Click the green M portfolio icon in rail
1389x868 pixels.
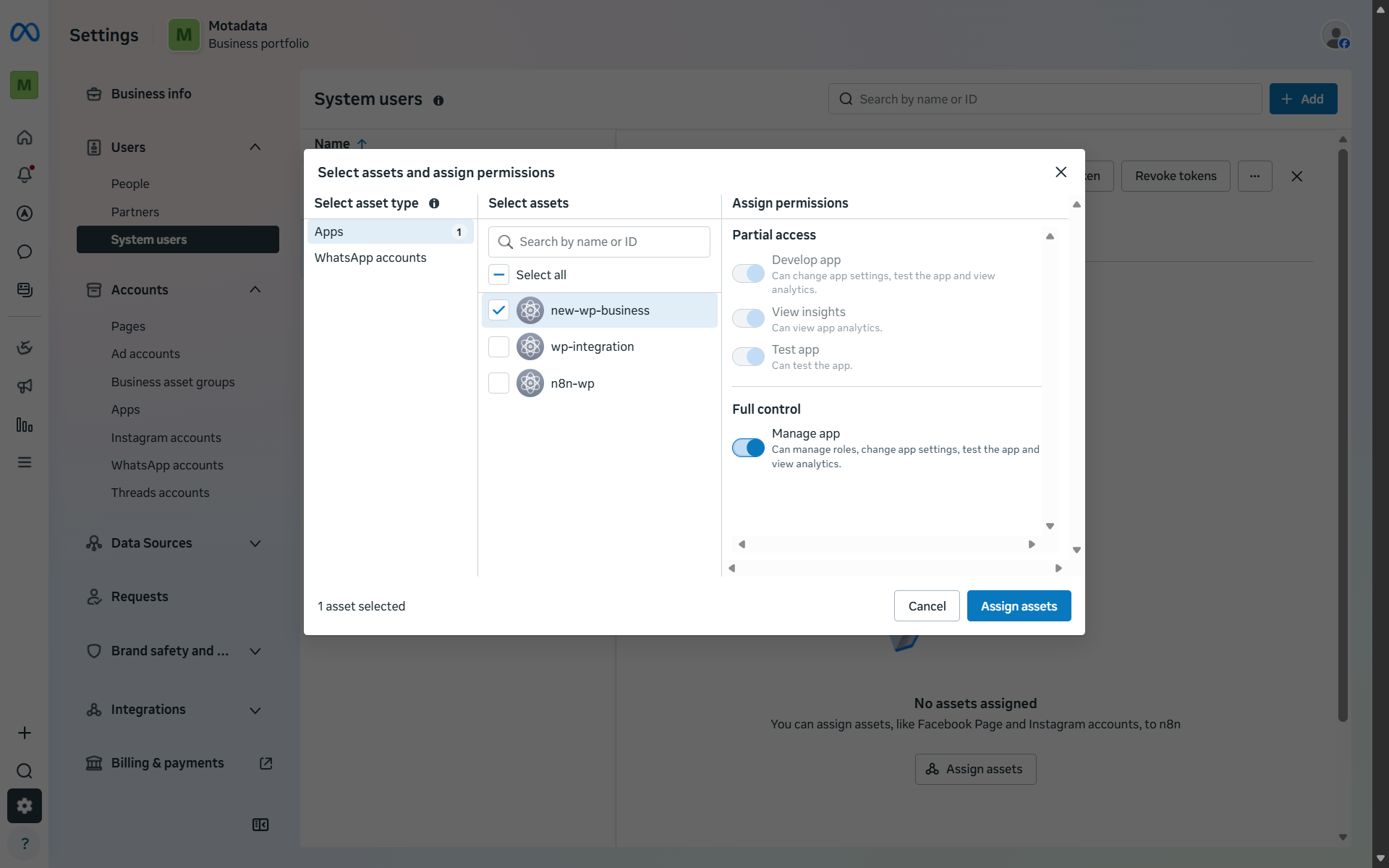pyautogui.click(x=25, y=85)
